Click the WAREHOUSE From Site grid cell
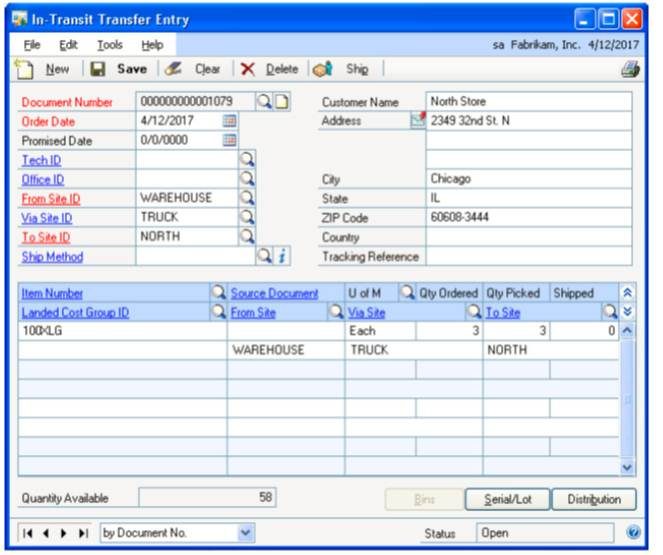The width and height of the screenshot is (663, 555). [286, 350]
